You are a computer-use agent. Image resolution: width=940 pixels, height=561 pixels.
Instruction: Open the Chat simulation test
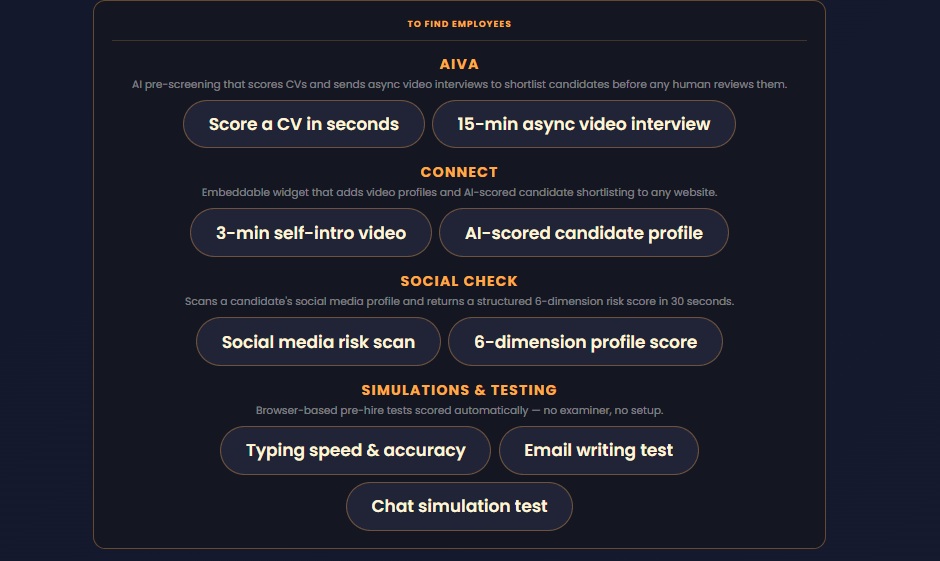[x=459, y=506]
